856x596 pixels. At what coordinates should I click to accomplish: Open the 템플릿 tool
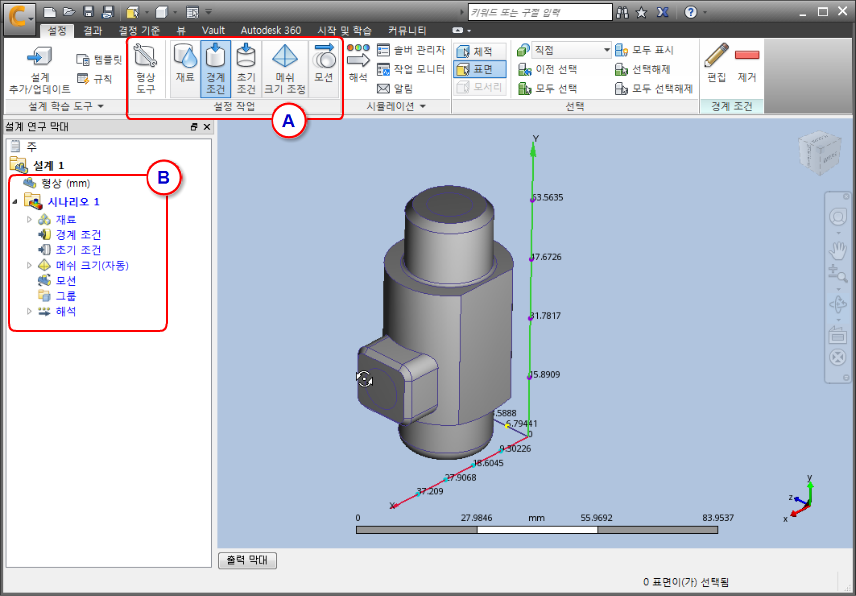pyautogui.click(x=99, y=59)
